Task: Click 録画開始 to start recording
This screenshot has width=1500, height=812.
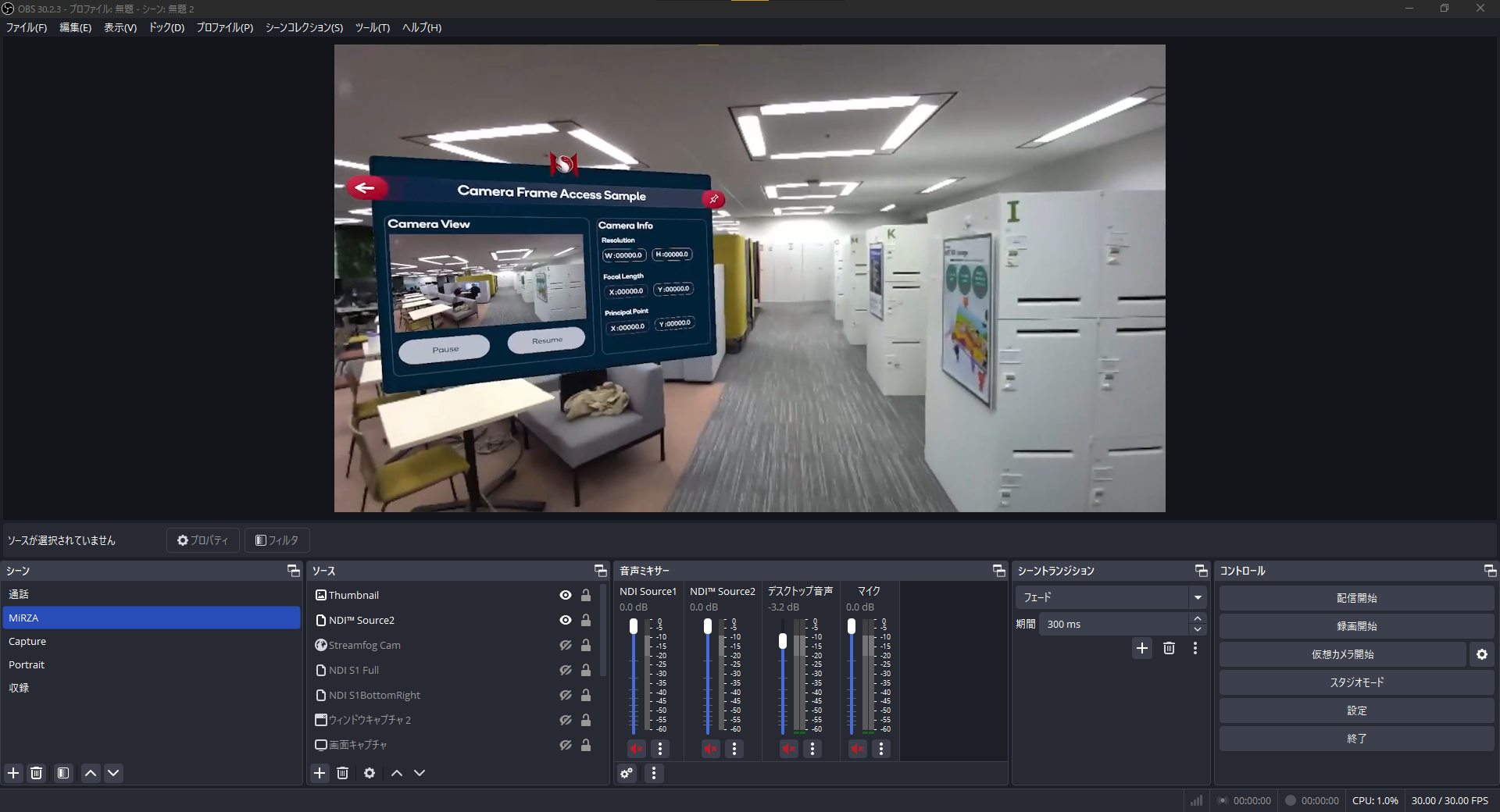Action: click(1356, 626)
